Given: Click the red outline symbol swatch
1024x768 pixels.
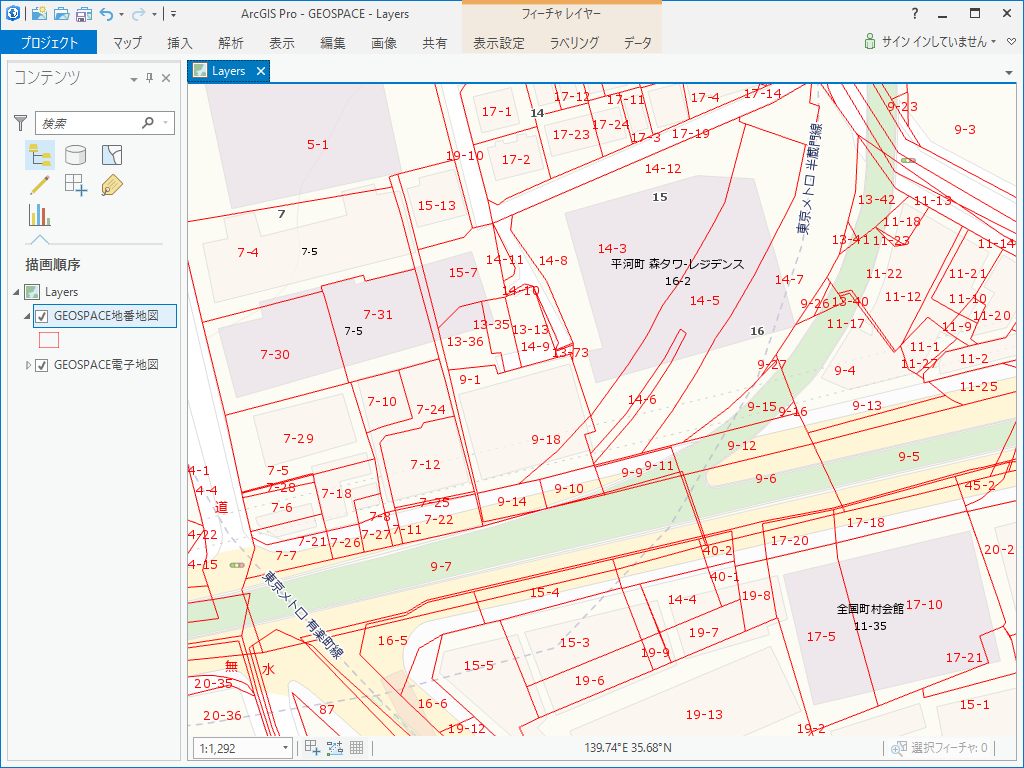Looking at the screenshot, I should click(49, 340).
